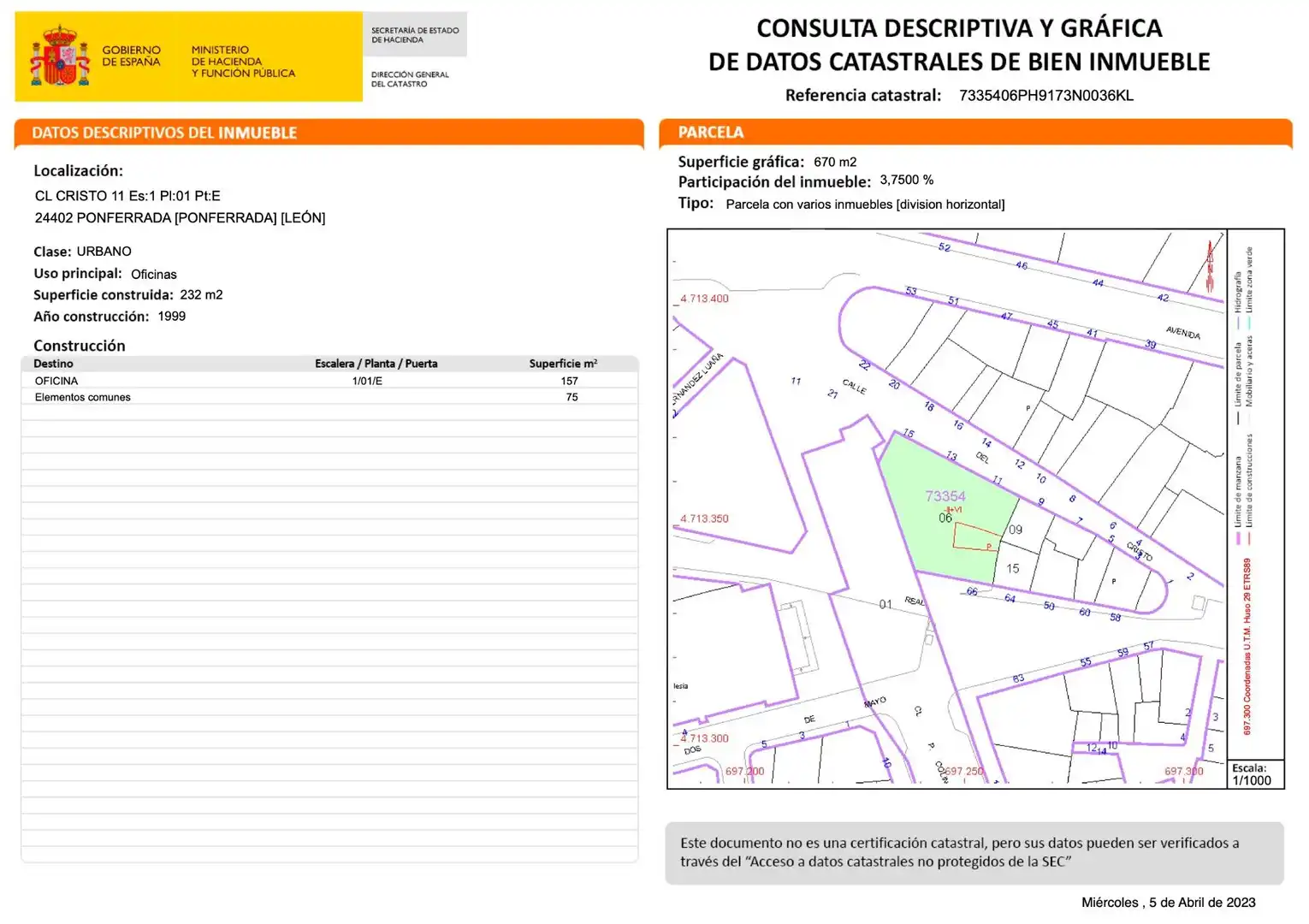Click the '697.250' coordinate label on the map
This screenshot has width=1309, height=924.
964,772
